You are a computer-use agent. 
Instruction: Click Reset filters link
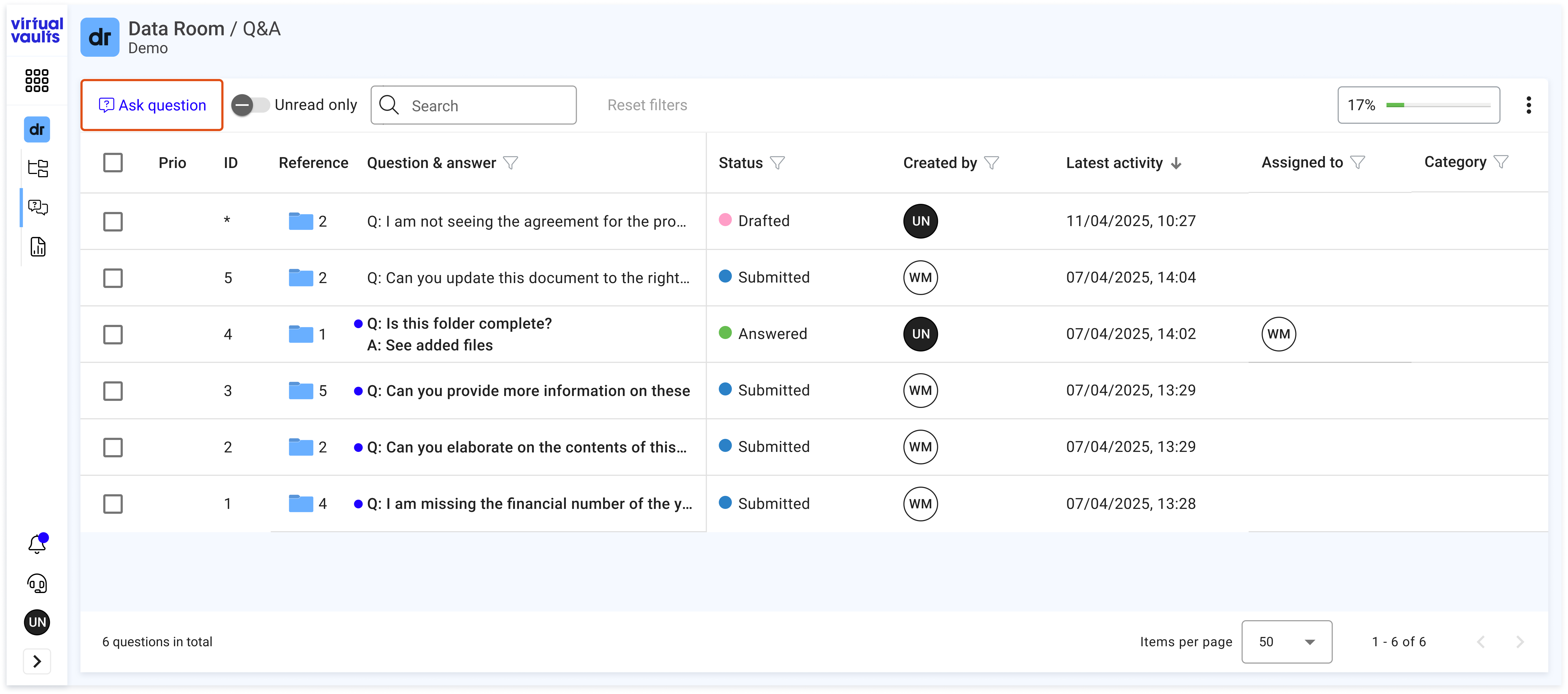tap(647, 105)
